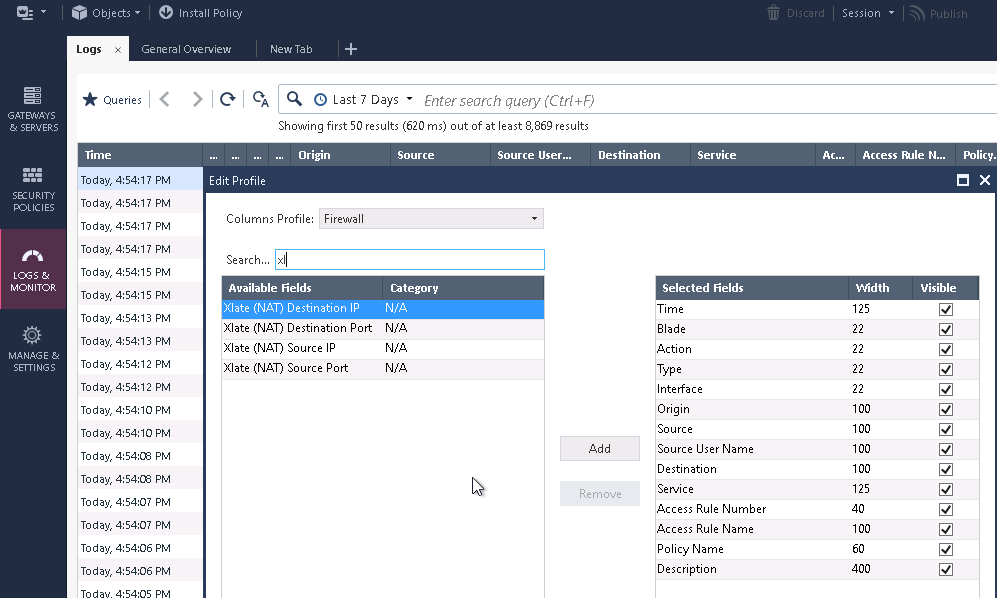Click the Remove button
Image resolution: width=997 pixels, height=598 pixels.
[x=600, y=494]
